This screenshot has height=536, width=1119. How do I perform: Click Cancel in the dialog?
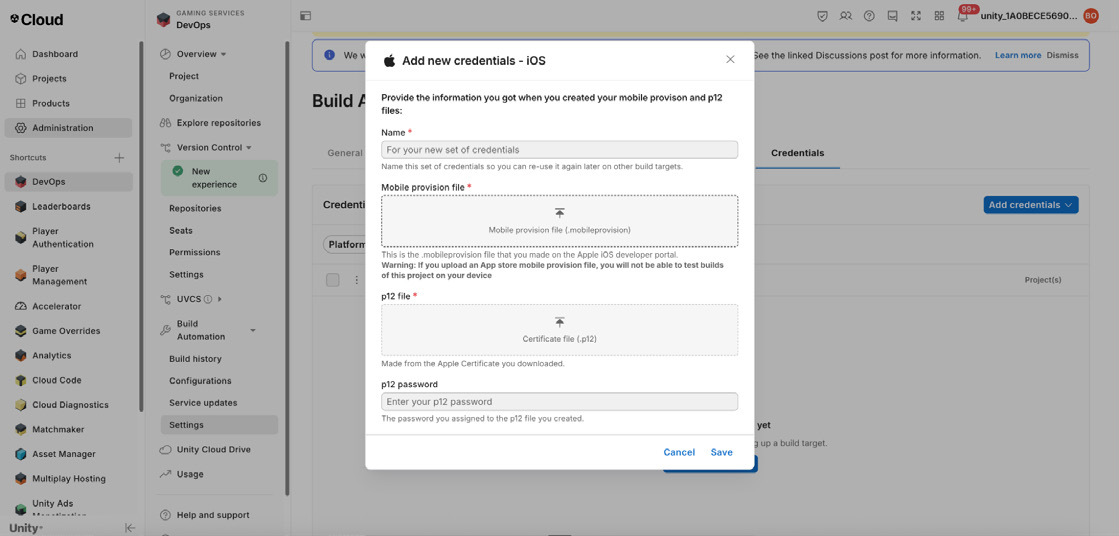point(679,452)
